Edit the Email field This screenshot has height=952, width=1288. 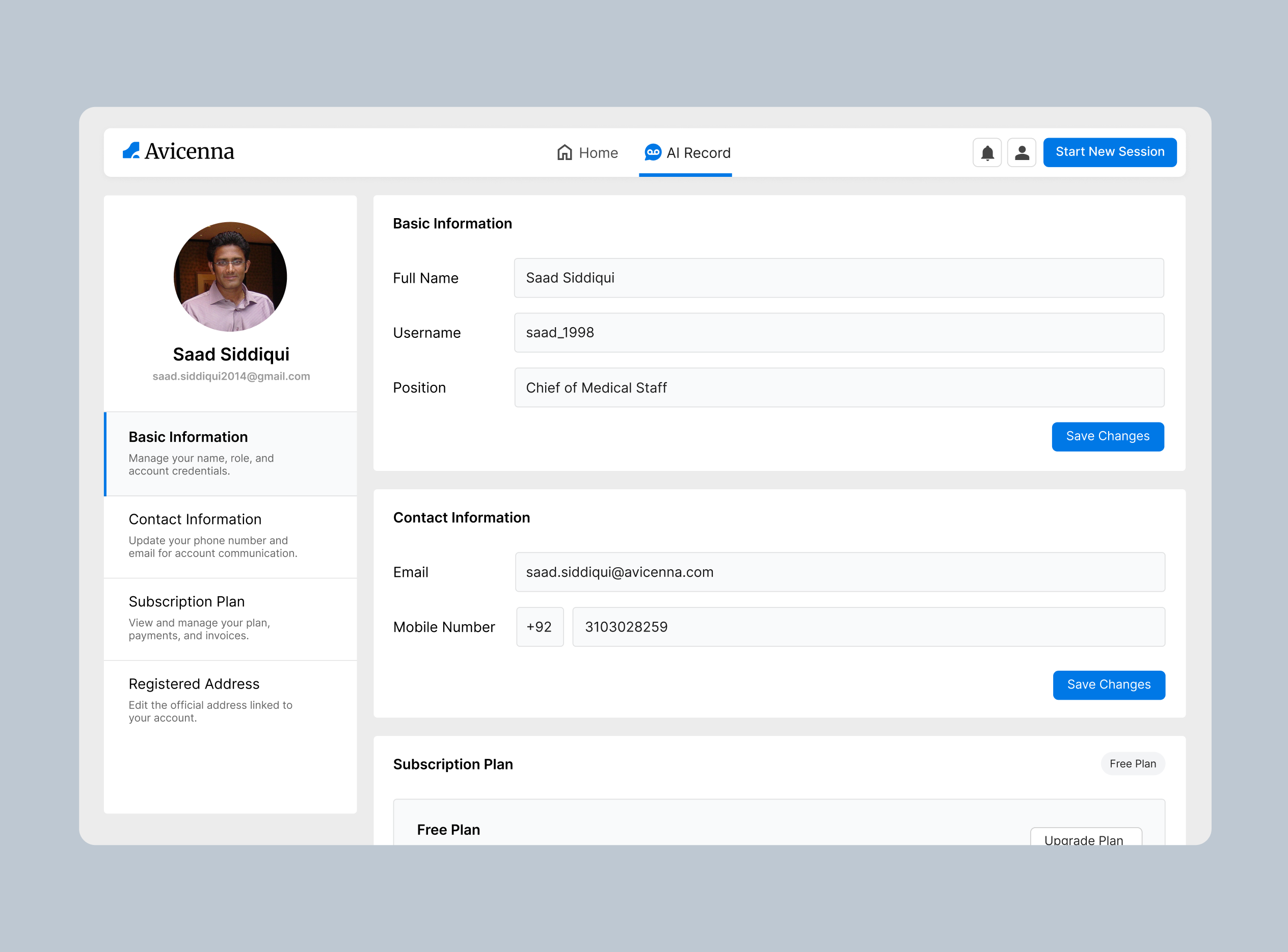pyautogui.click(x=840, y=572)
